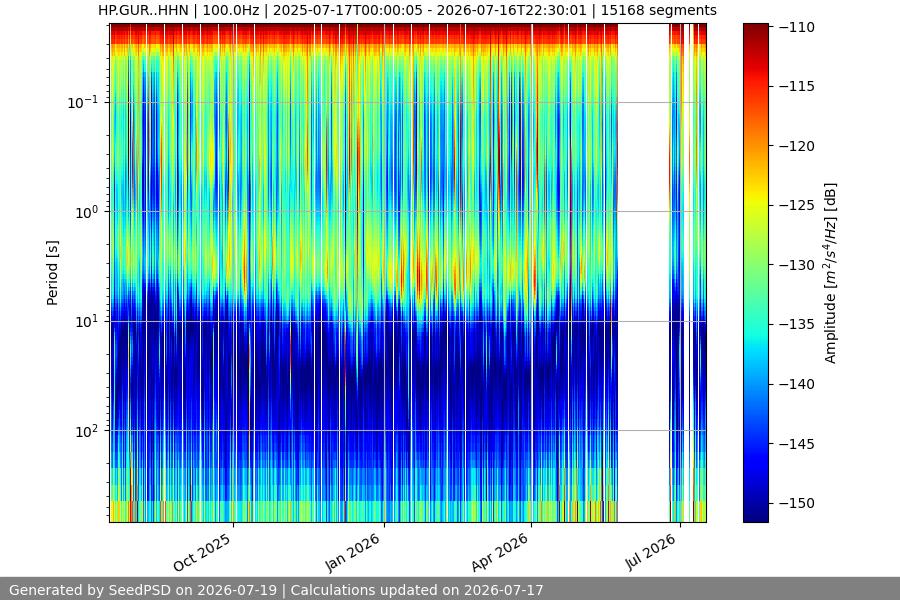Click the colorbar −120 dB label
The image size is (900, 600).
(x=797, y=146)
